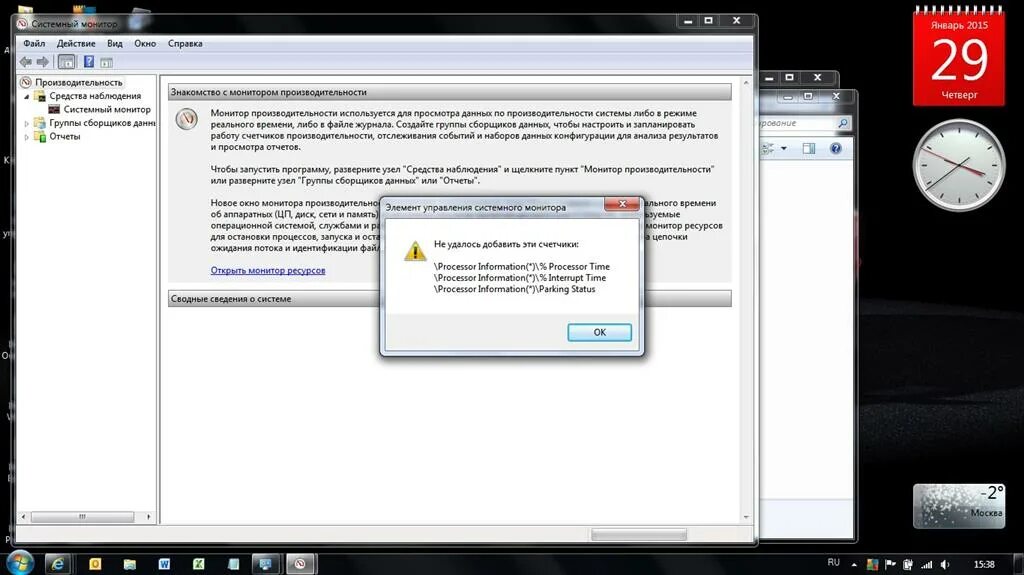This screenshot has height=575, width=1024.
Task: Click the analog clock desktop gadget
Action: [x=959, y=165]
